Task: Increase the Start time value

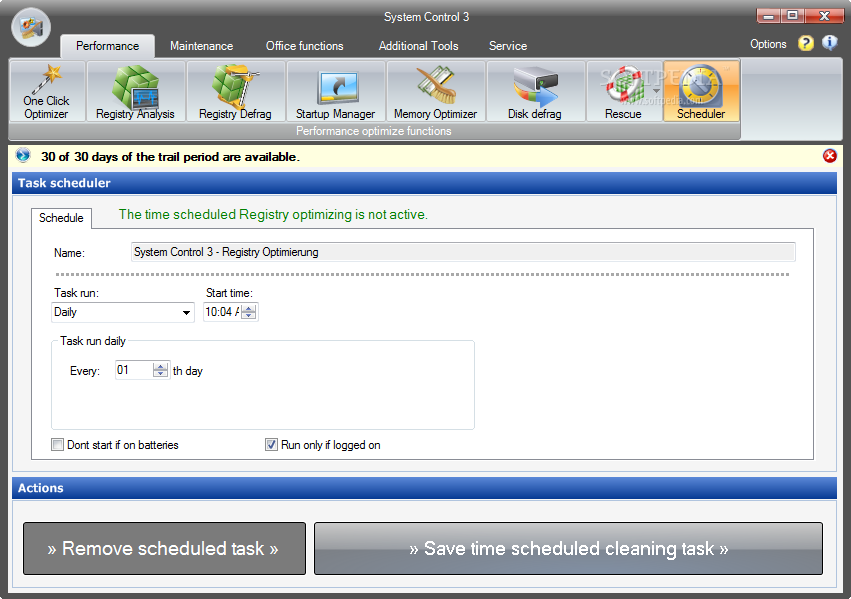Action: click(249, 308)
